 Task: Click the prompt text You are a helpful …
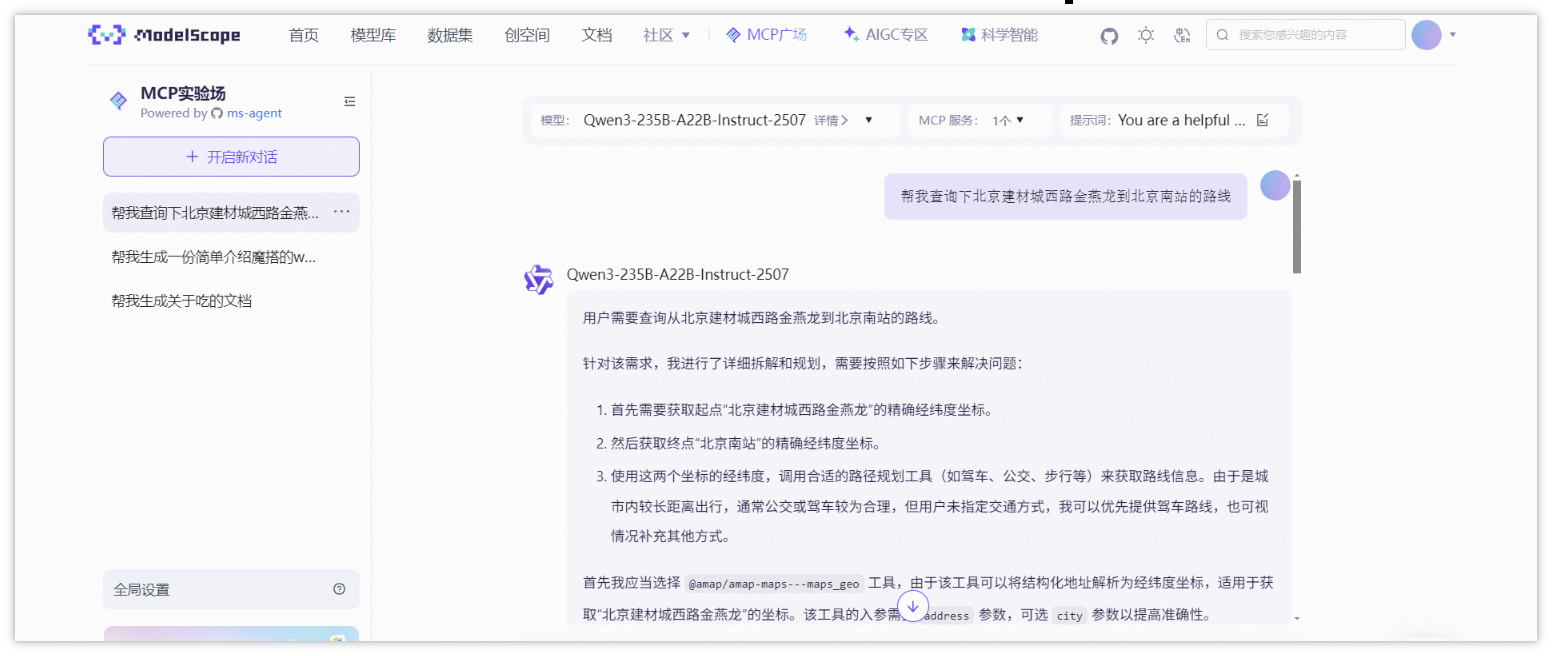click(1182, 120)
